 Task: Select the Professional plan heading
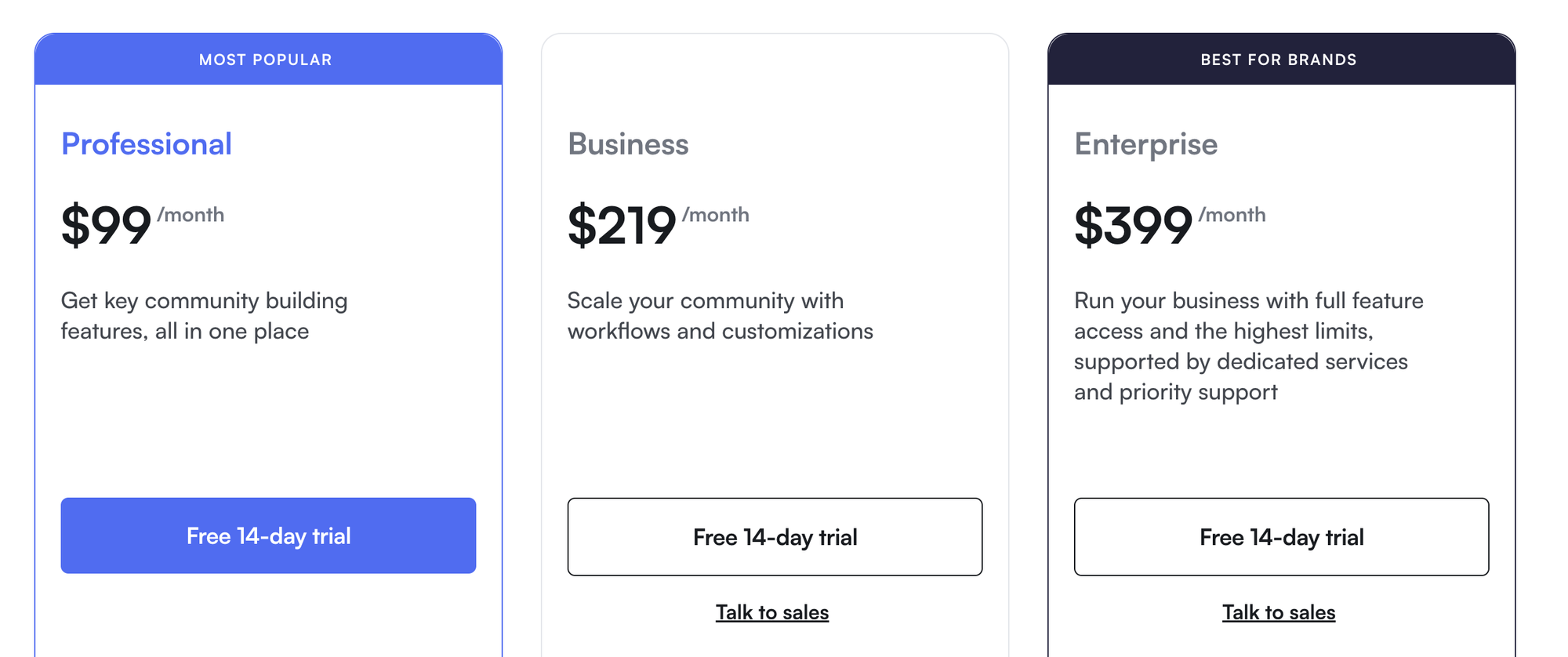point(147,143)
